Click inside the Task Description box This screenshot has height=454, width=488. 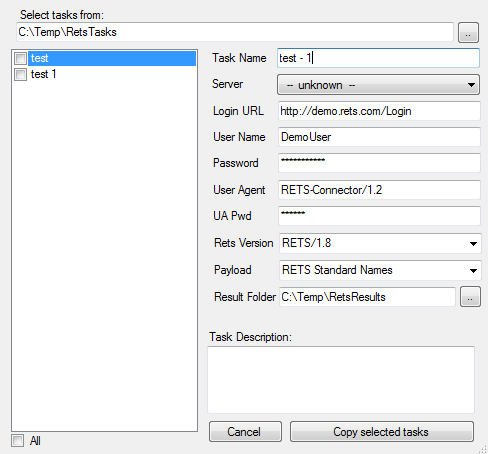341,380
